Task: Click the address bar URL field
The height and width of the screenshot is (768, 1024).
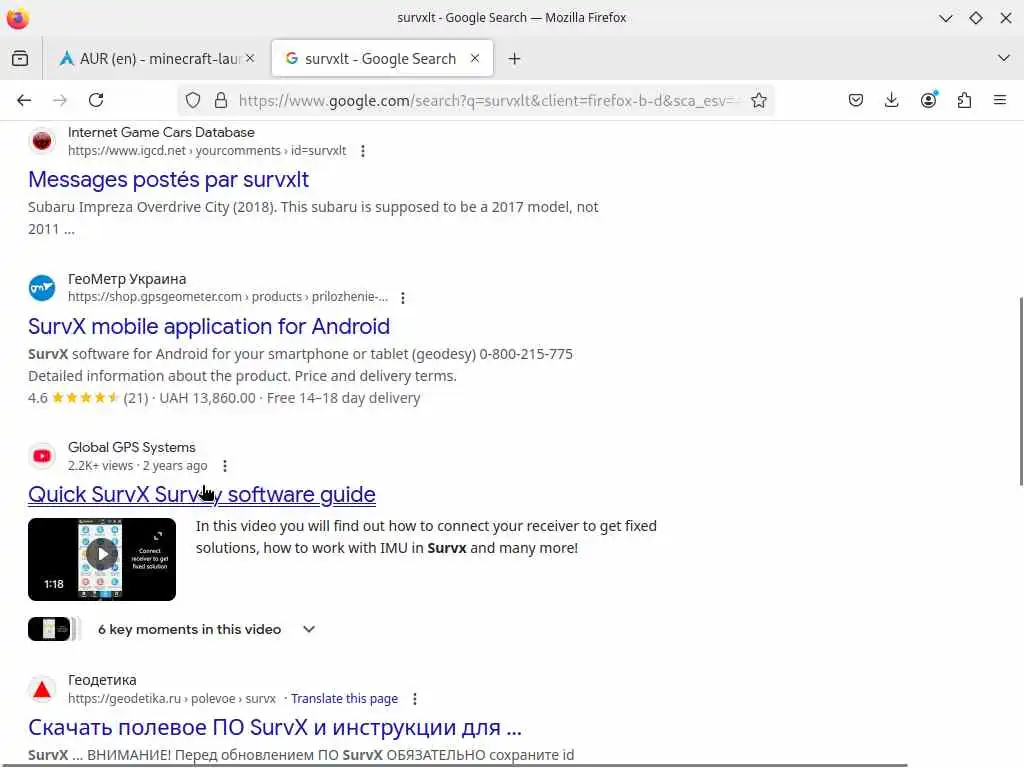Action: pyautogui.click(x=490, y=101)
